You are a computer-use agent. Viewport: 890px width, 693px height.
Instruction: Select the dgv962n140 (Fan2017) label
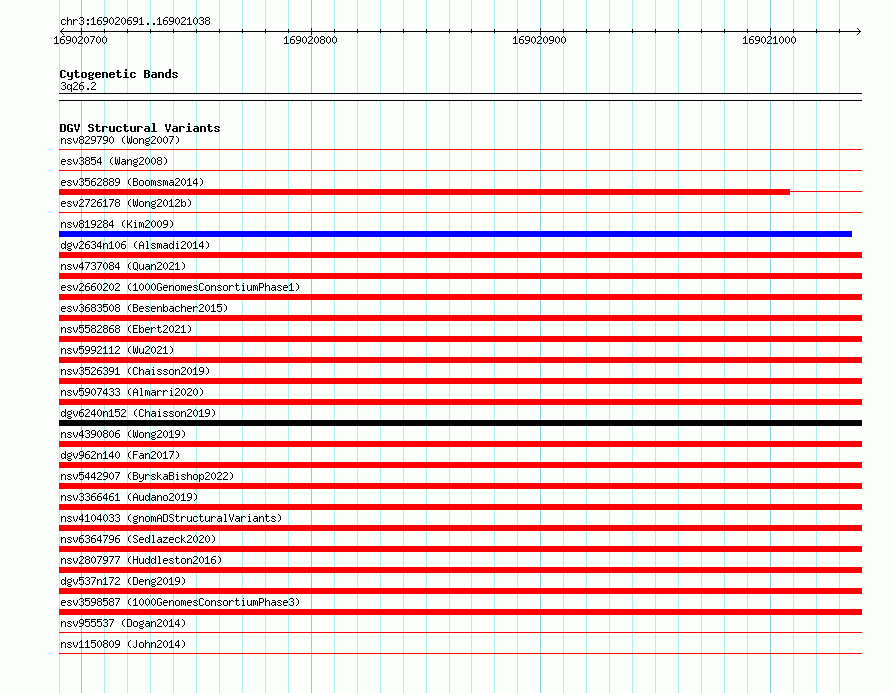coord(120,455)
